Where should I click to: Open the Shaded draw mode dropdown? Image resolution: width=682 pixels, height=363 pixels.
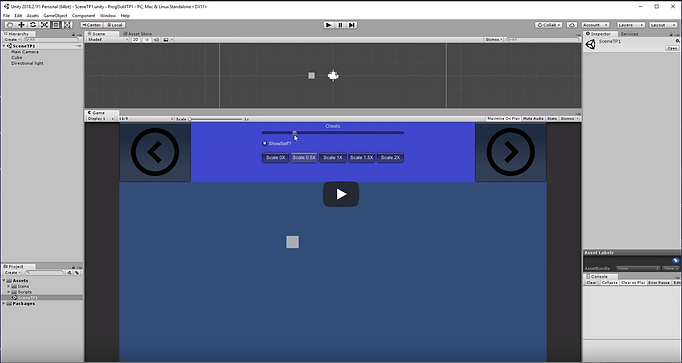(107, 40)
